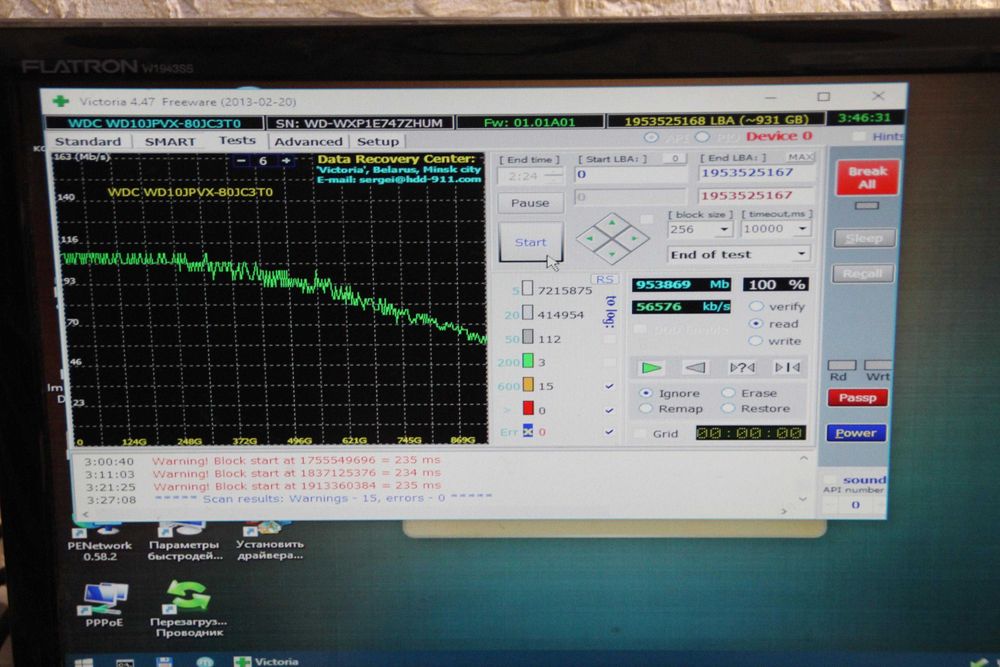The height and width of the screenshot is (667, 1000).
Task: Click the down arrow on navigation diamond
Action: [612, 254]
